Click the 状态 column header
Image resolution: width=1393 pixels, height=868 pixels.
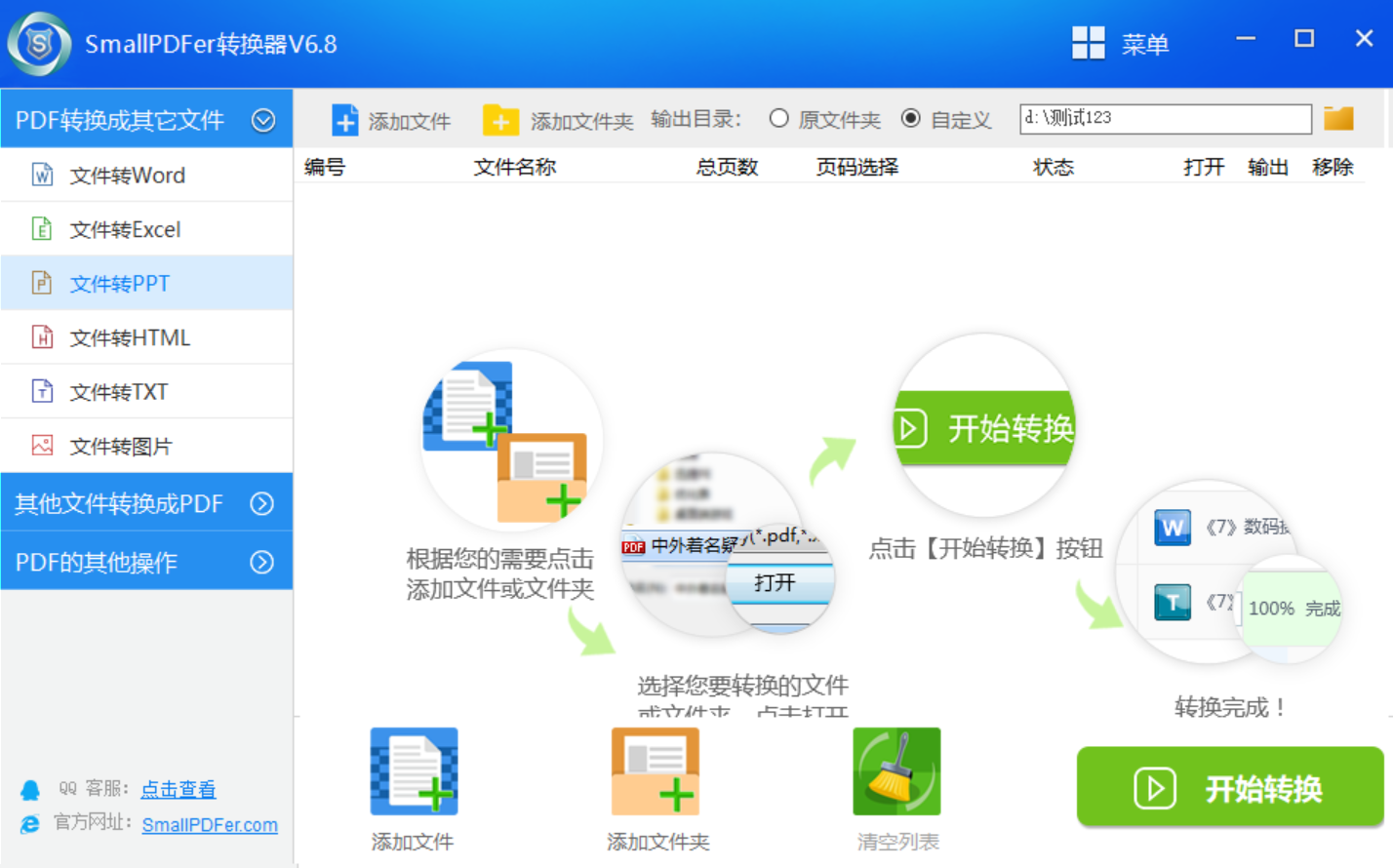pos(1054,167)
